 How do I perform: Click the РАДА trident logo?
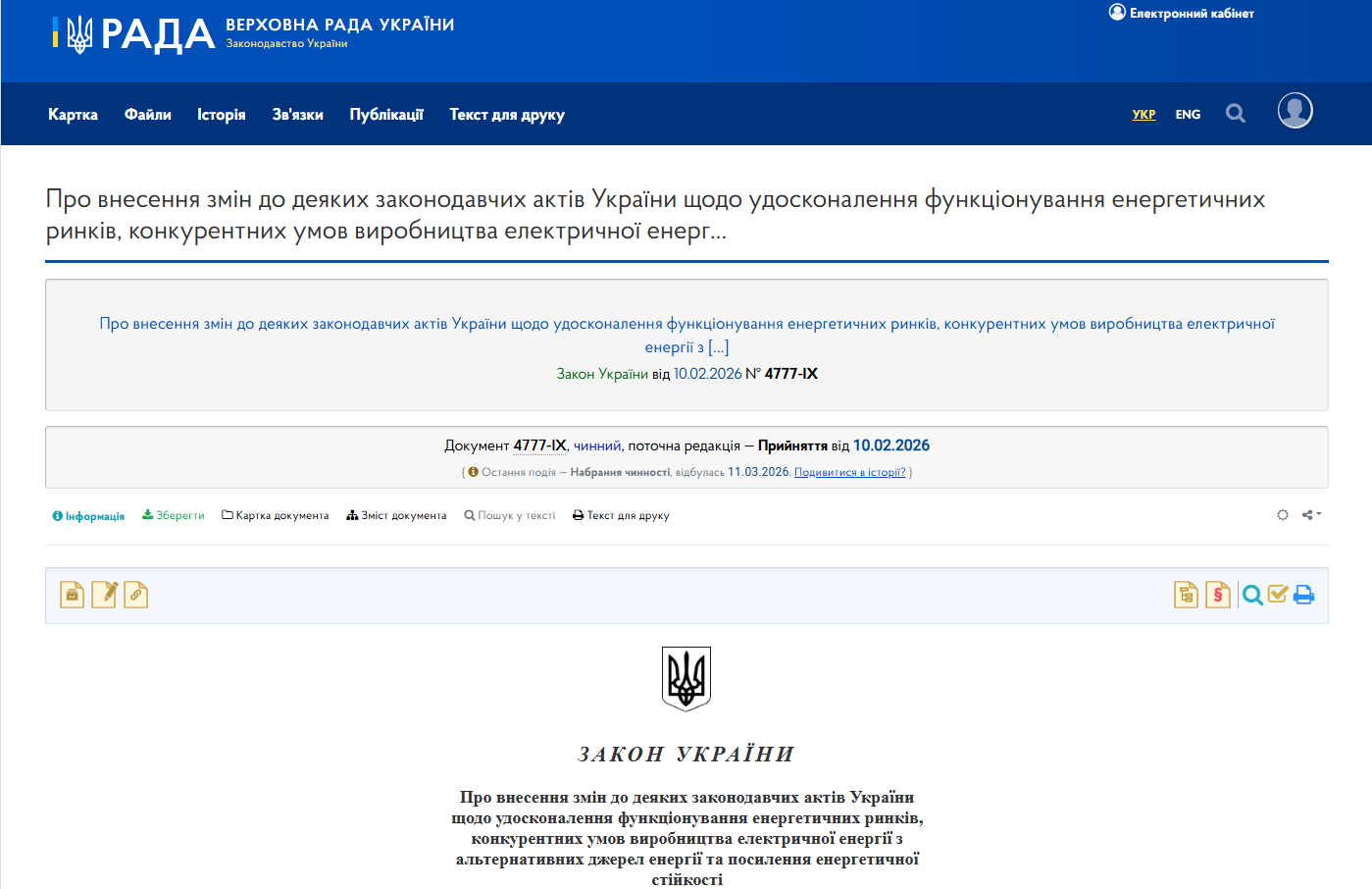[x=132, y=34]
